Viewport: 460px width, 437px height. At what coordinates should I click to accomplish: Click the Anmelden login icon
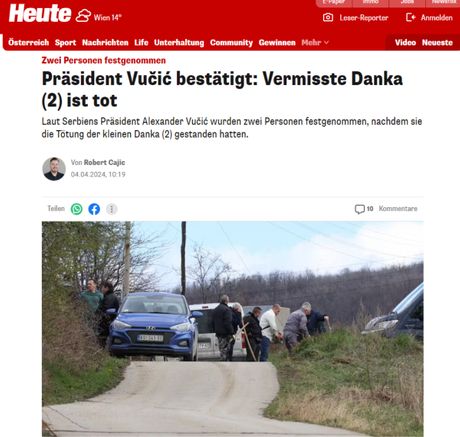pos(410,17)
